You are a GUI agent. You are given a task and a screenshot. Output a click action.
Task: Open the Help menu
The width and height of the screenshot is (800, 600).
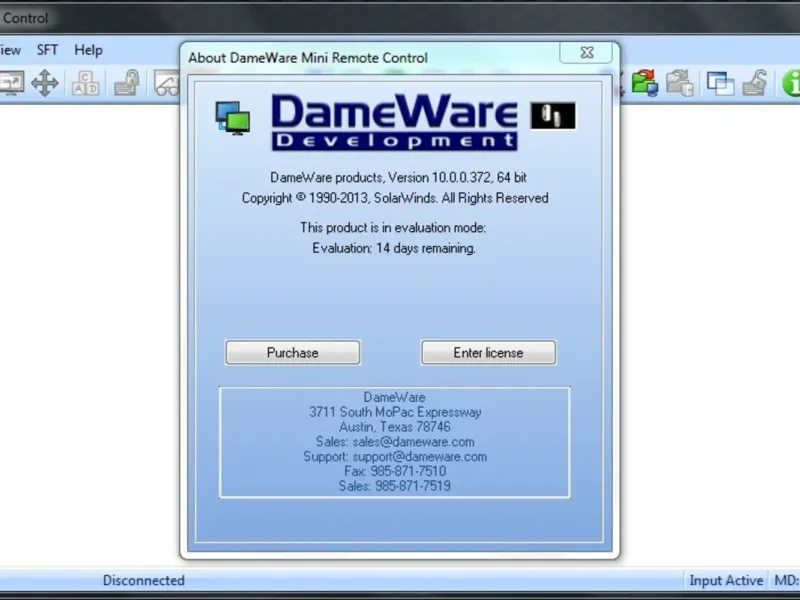coord(88,50)
